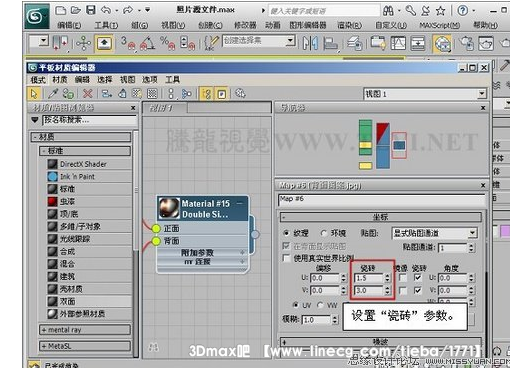Select the 环境 radio button
The width and height of the screenshot is (510, 368).
pos(323,233)
